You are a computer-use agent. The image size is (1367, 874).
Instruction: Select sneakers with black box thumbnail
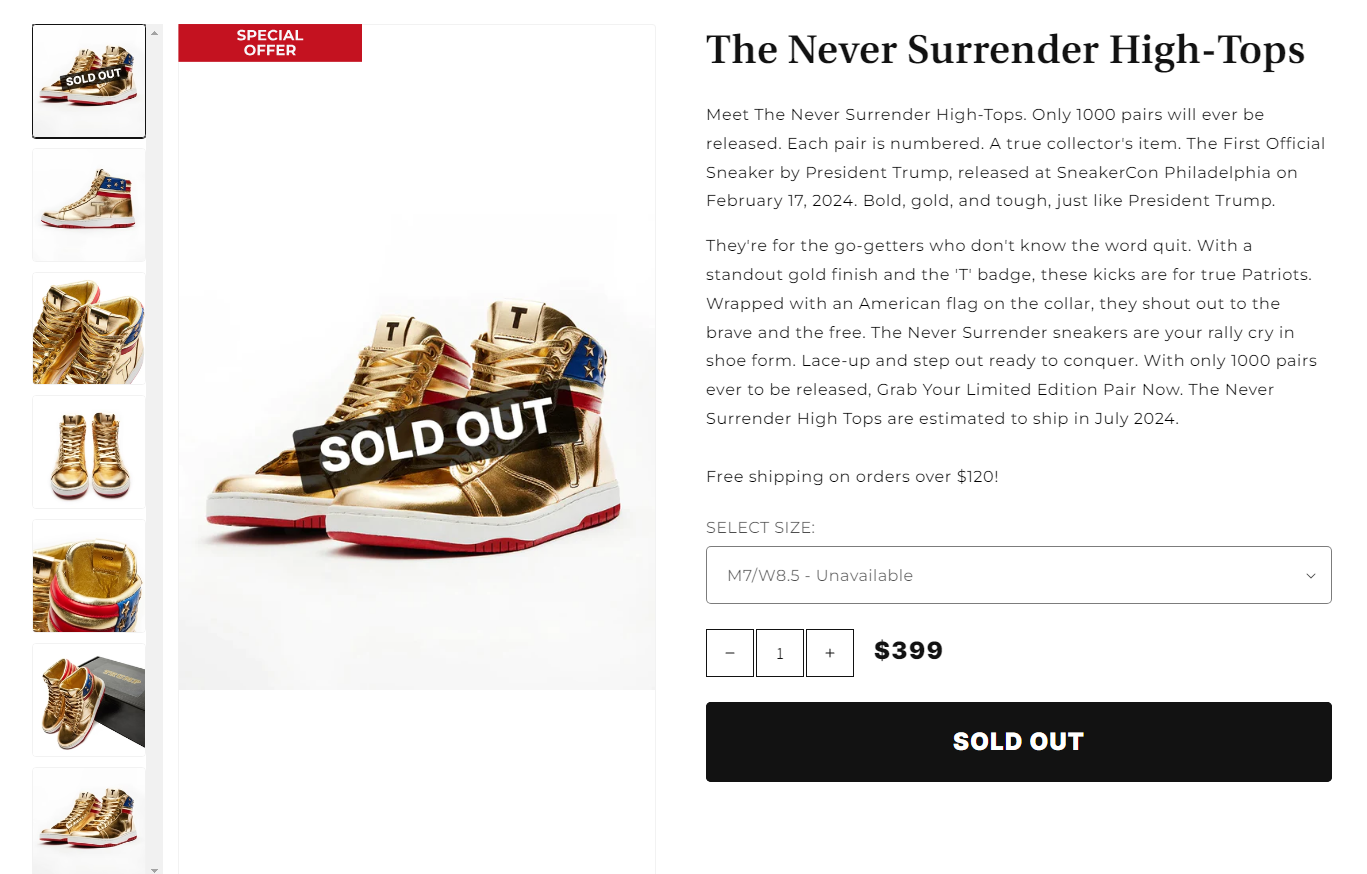89,700
